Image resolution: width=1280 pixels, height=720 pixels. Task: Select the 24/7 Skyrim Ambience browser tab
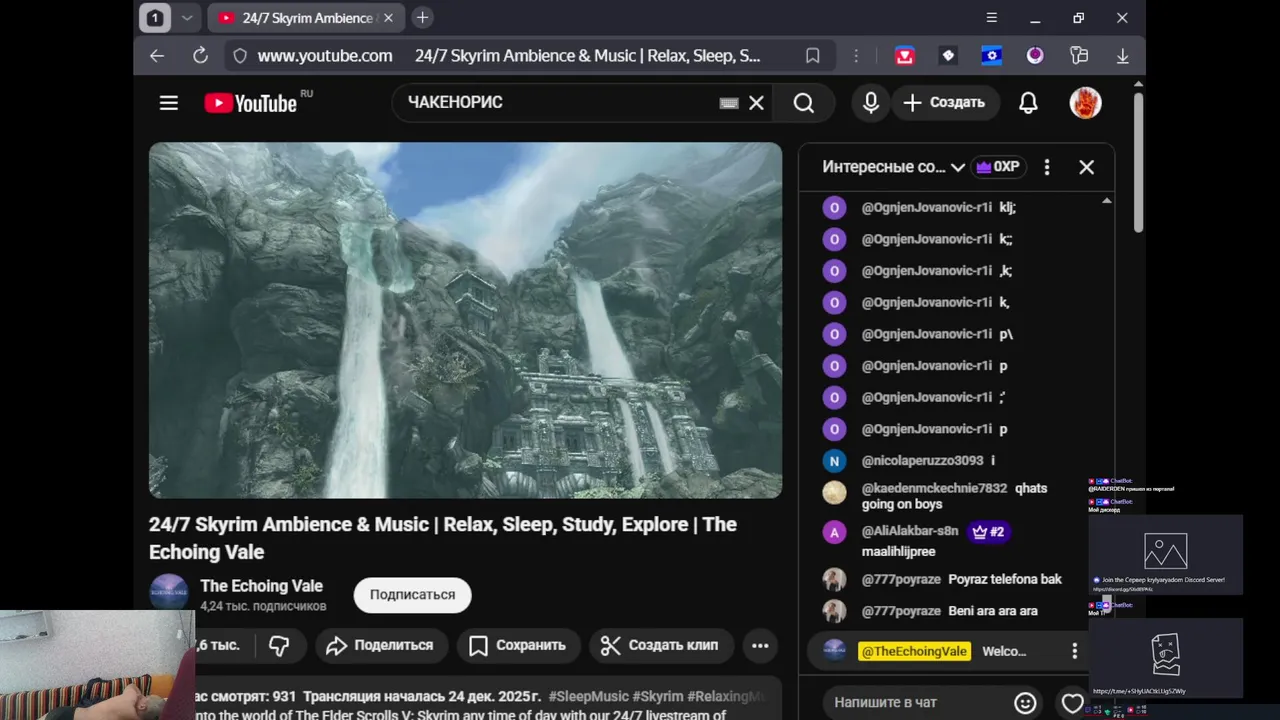pyautogui.click(x=305, y=18)
